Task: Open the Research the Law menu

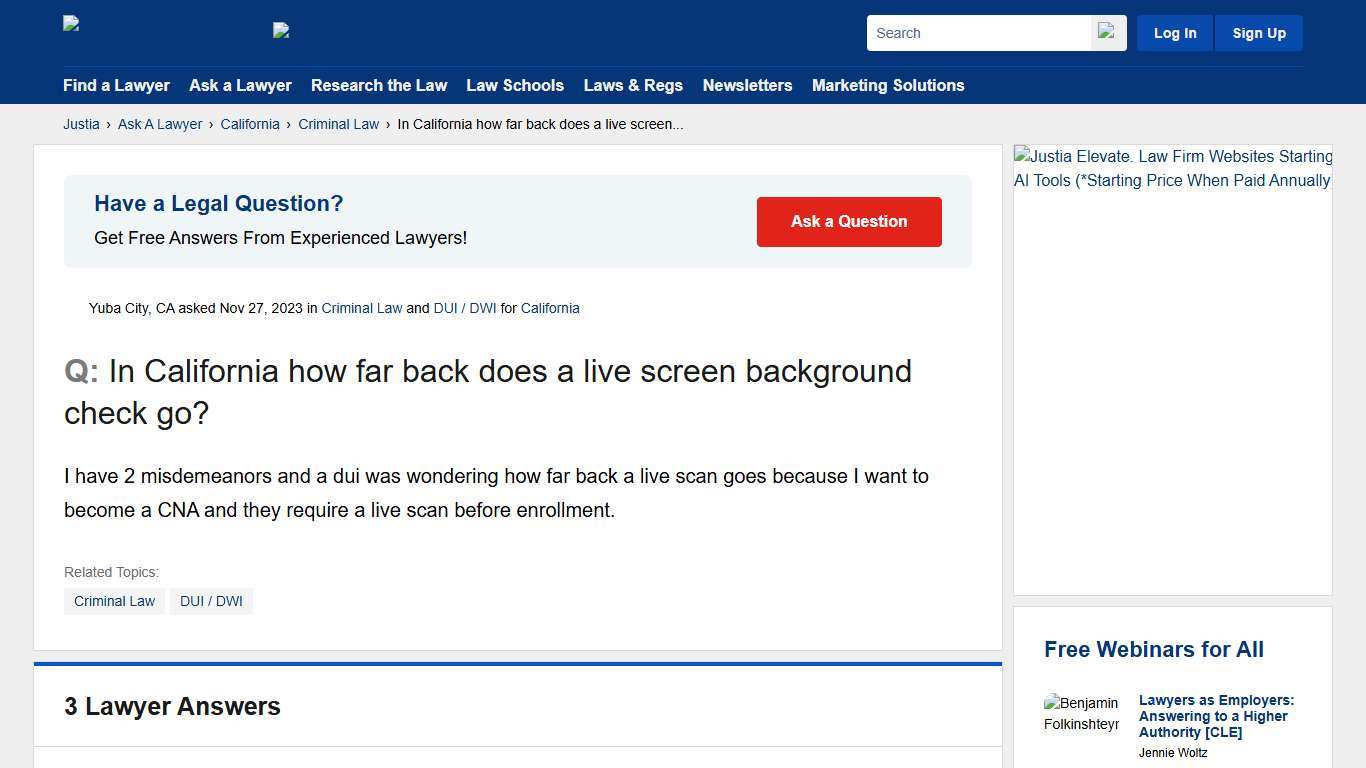Action: point(379,86)
